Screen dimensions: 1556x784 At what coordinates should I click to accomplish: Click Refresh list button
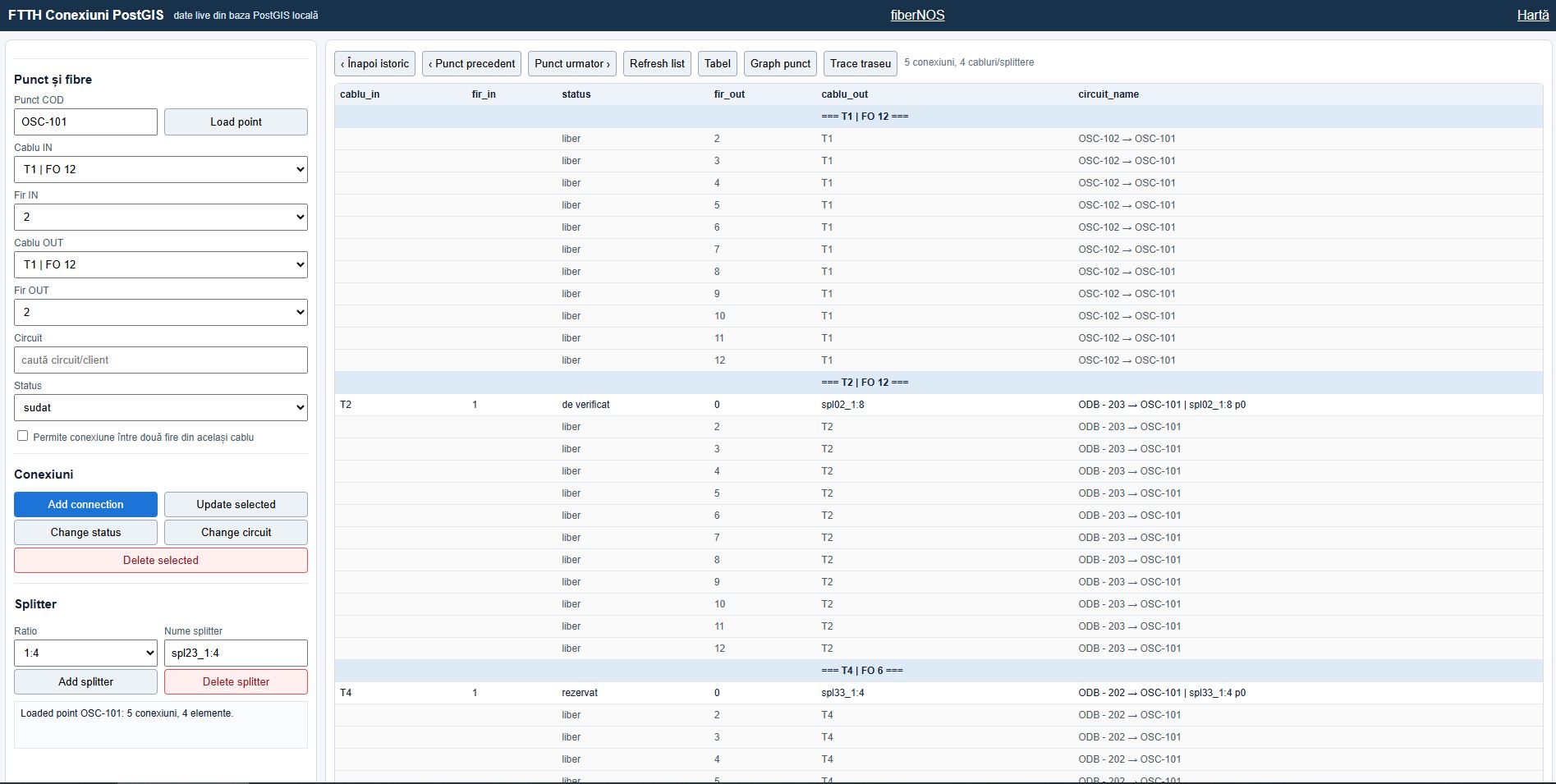(657, 63)
